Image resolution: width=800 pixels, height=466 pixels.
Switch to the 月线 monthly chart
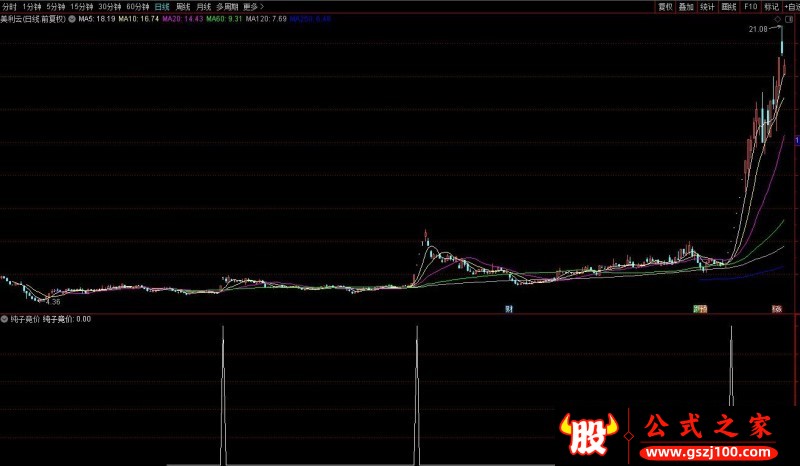tap(204, 7)
